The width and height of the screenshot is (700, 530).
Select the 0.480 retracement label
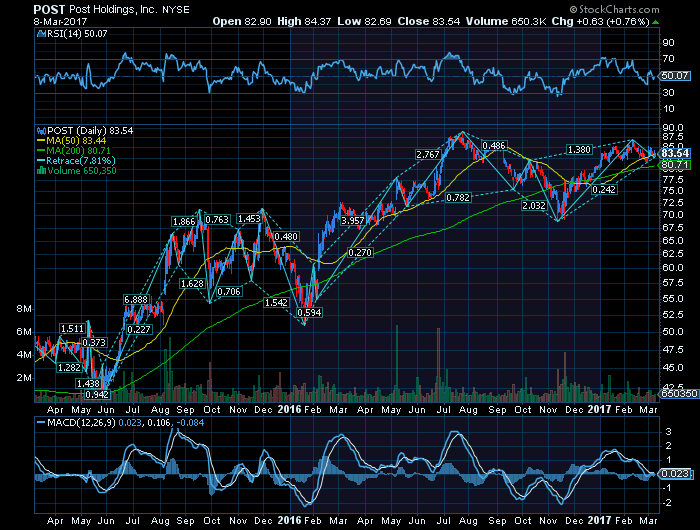pos(286,237)
